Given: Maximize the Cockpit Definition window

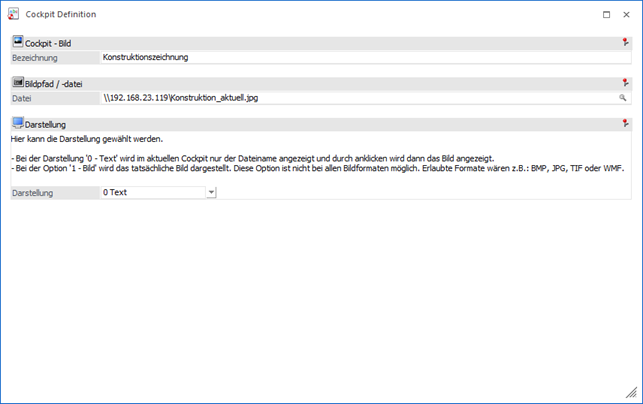Looking at the screenshot, I should 606,15.
